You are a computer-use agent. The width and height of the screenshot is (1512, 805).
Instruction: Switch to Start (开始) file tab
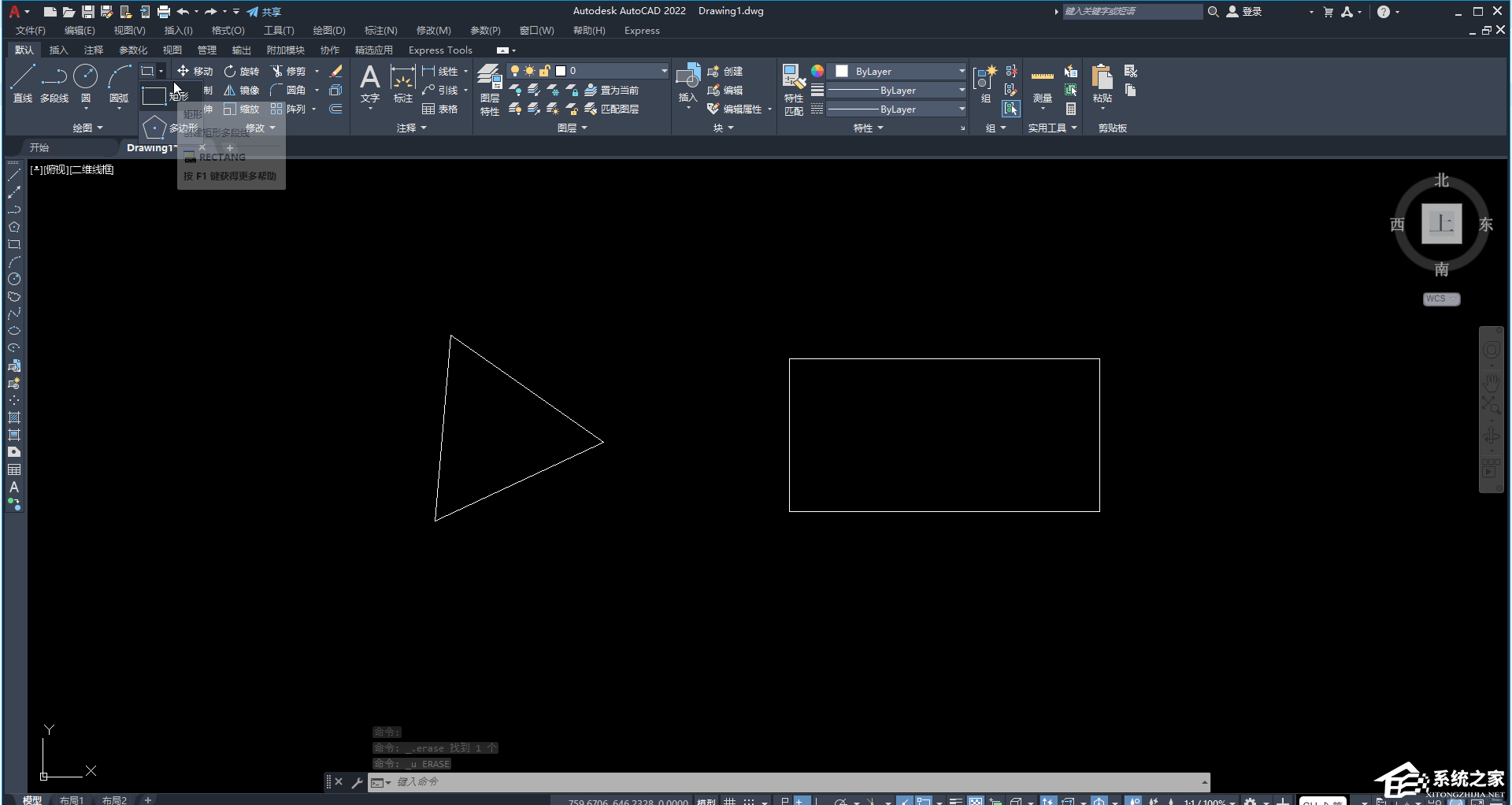(39, 147)
